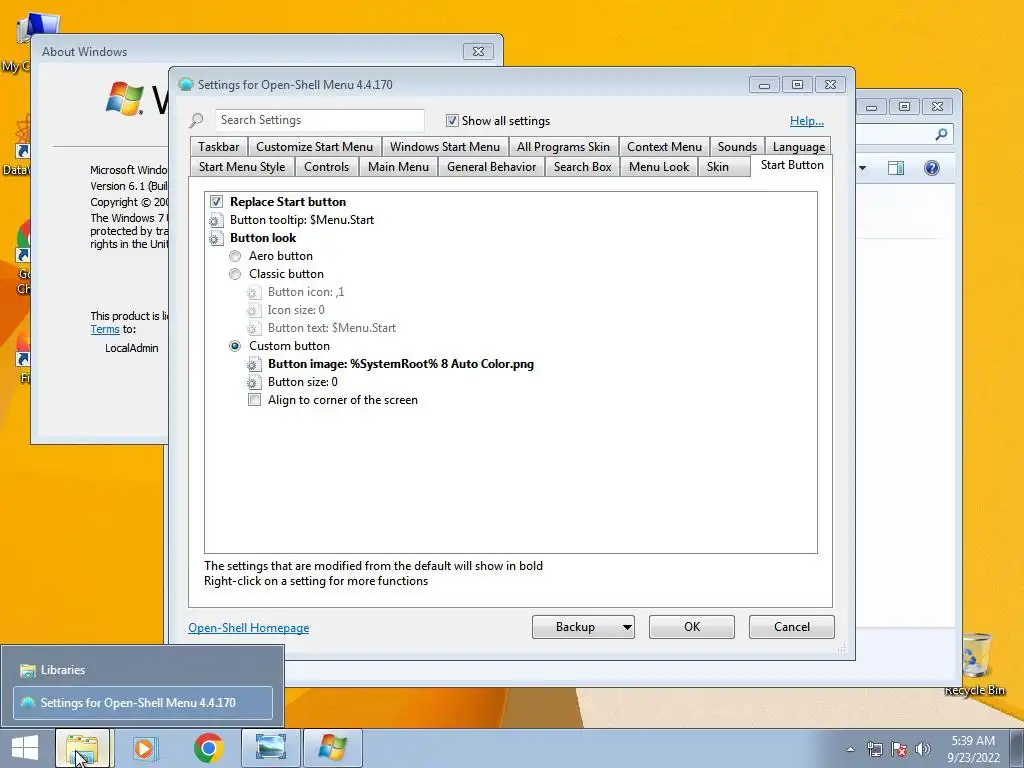Open the General Behavior tab

pyautogui.click(x=492, y=167)
